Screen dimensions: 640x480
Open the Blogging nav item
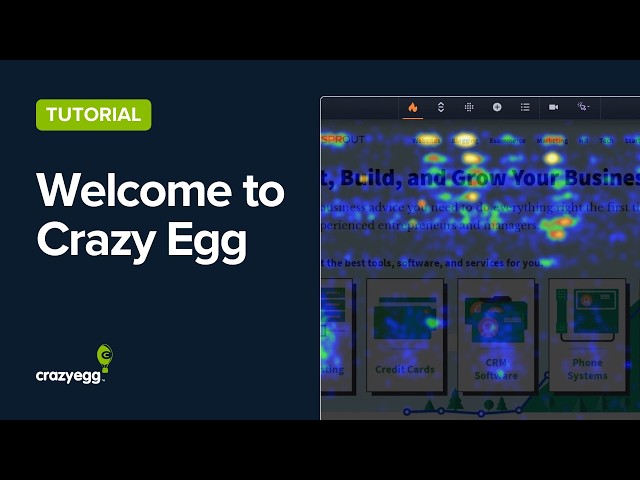click(x=464, y=141)
